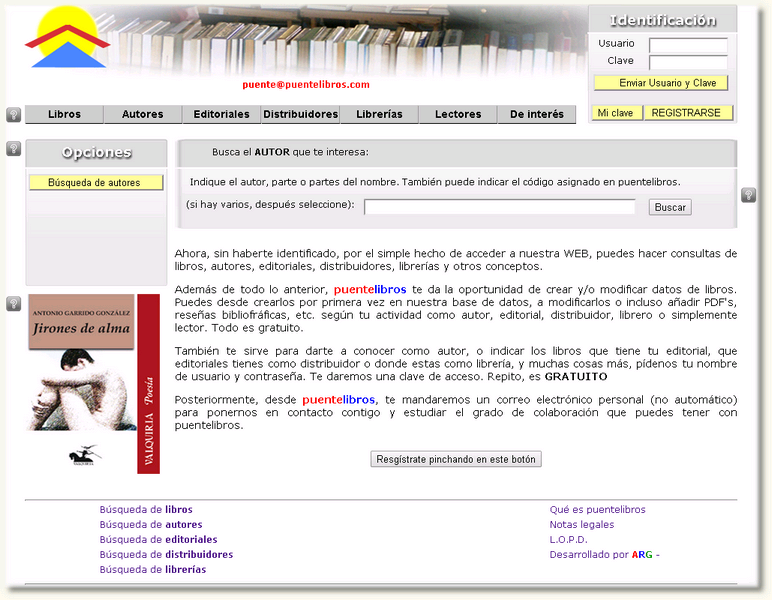
Task: Open the Jirones de alma book cover
Action: tap(94, 384)
